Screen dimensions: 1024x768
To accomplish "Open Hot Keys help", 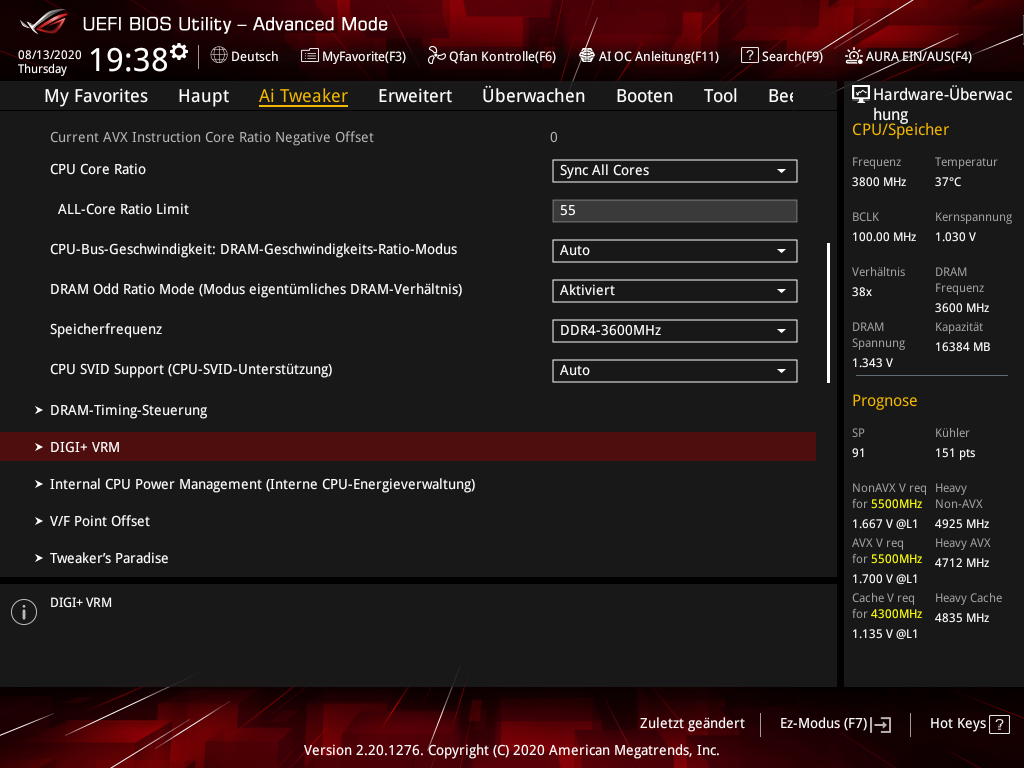I will click(x=970, y=724).
